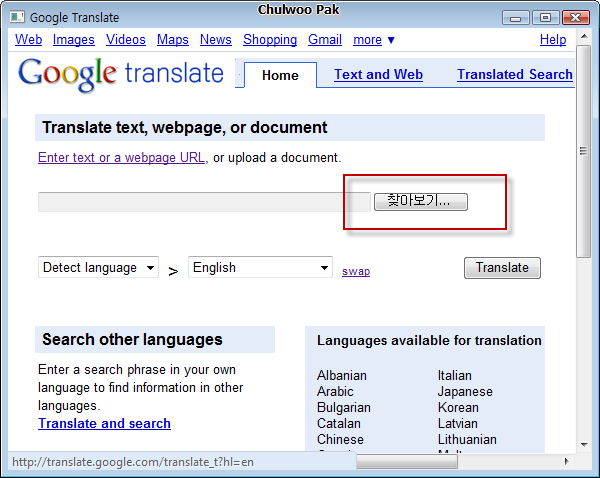The image size is (600, 478).
Task: Open the Detect language dropdown
Action: [x=98, y=267]
